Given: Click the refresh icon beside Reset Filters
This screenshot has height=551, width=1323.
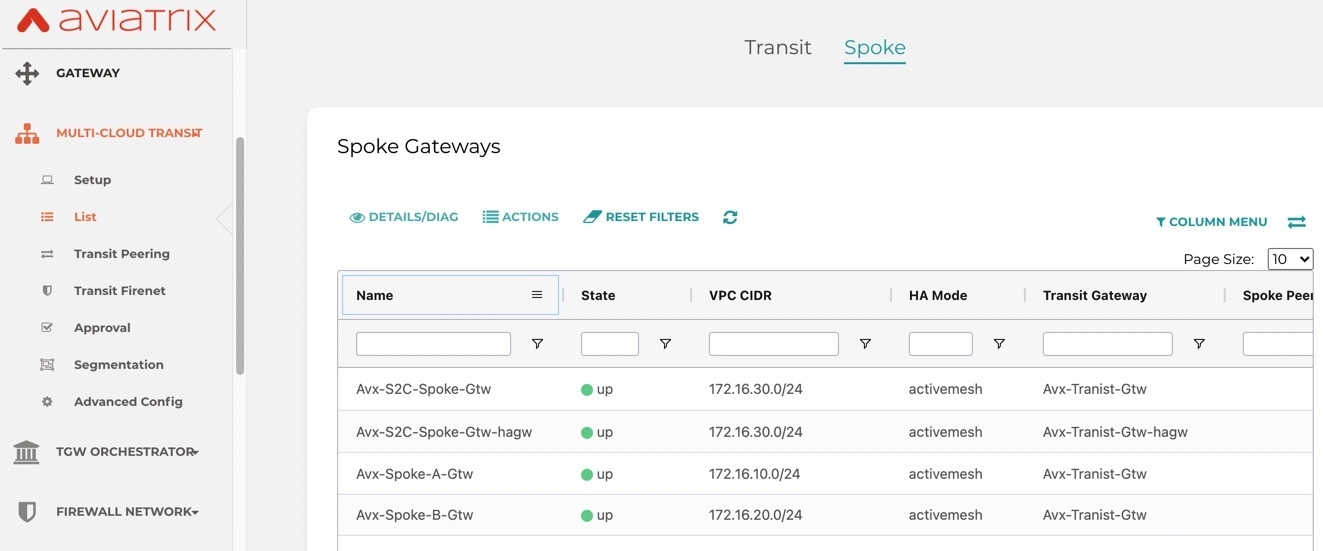Looking at the screenshot, I should click(730, 217).
